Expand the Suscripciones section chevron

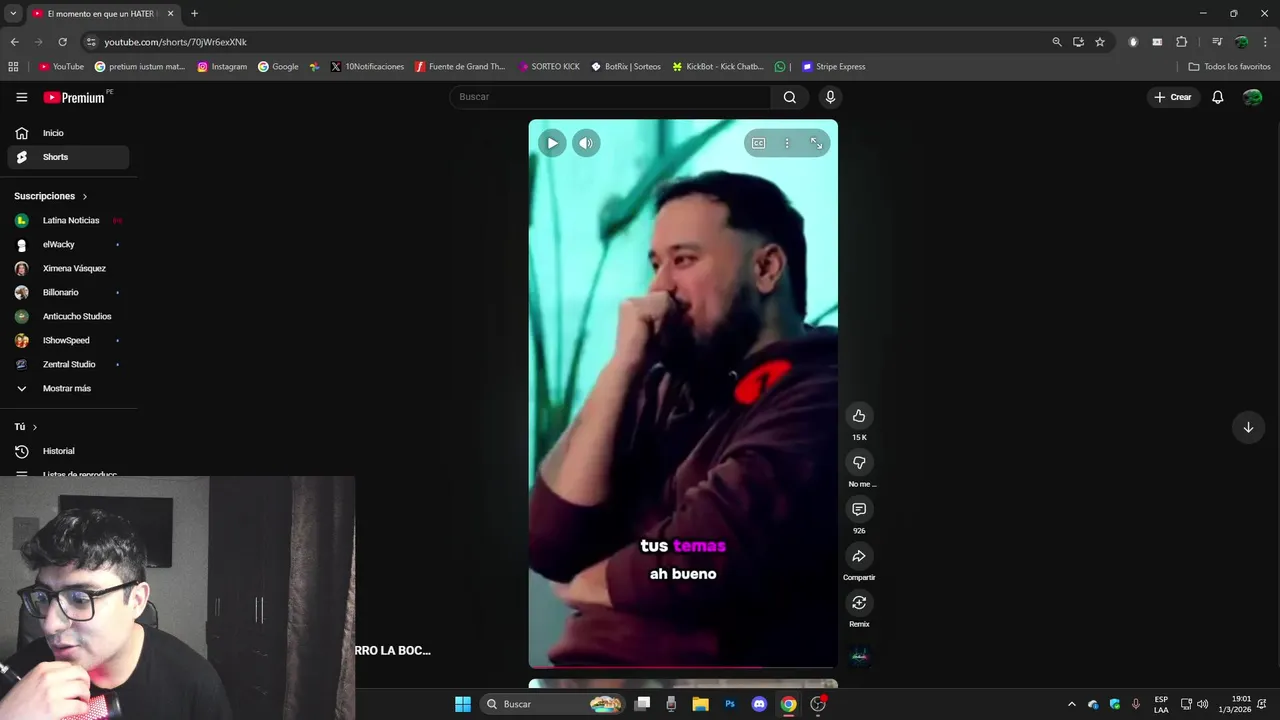[85, 197]
